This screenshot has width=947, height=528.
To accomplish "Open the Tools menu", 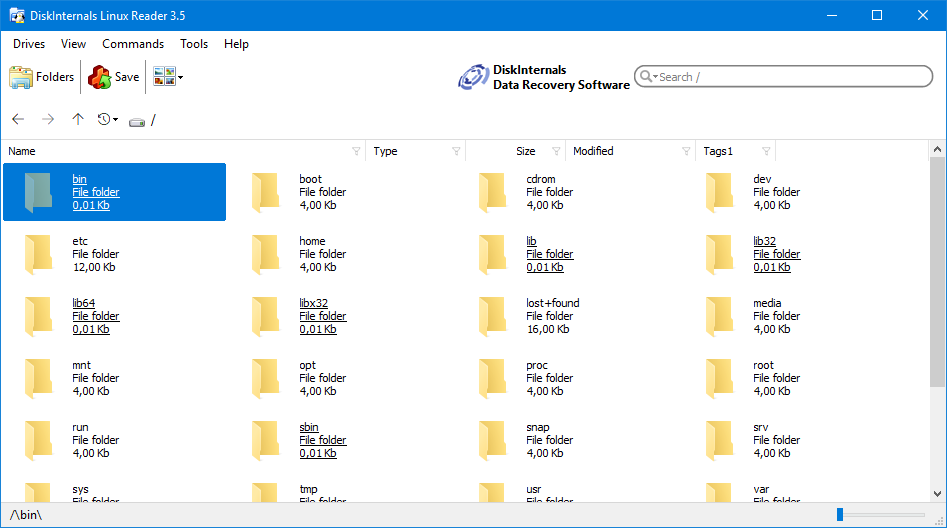I will [x=194, y=44].
